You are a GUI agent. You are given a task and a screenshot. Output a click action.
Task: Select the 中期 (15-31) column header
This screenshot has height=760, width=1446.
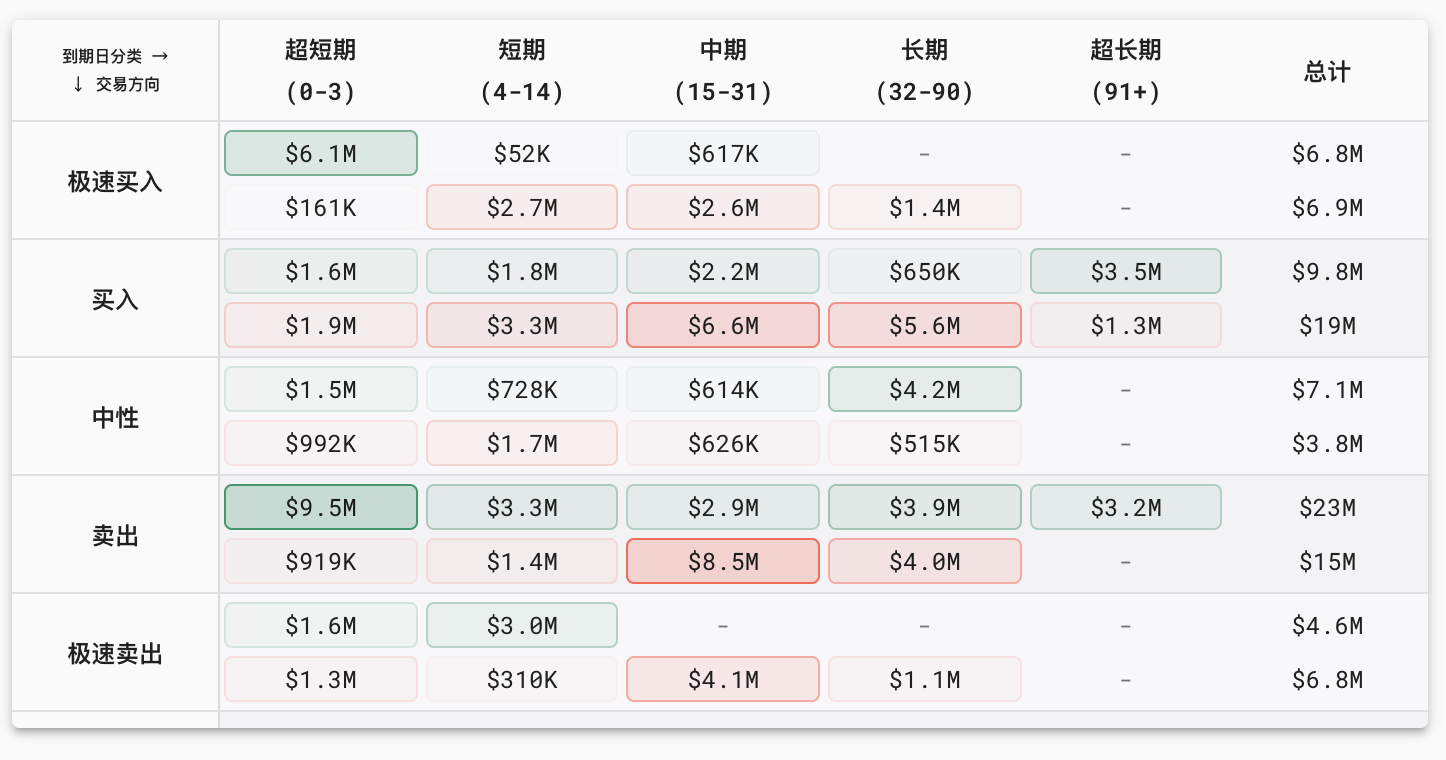coord(723,71)
